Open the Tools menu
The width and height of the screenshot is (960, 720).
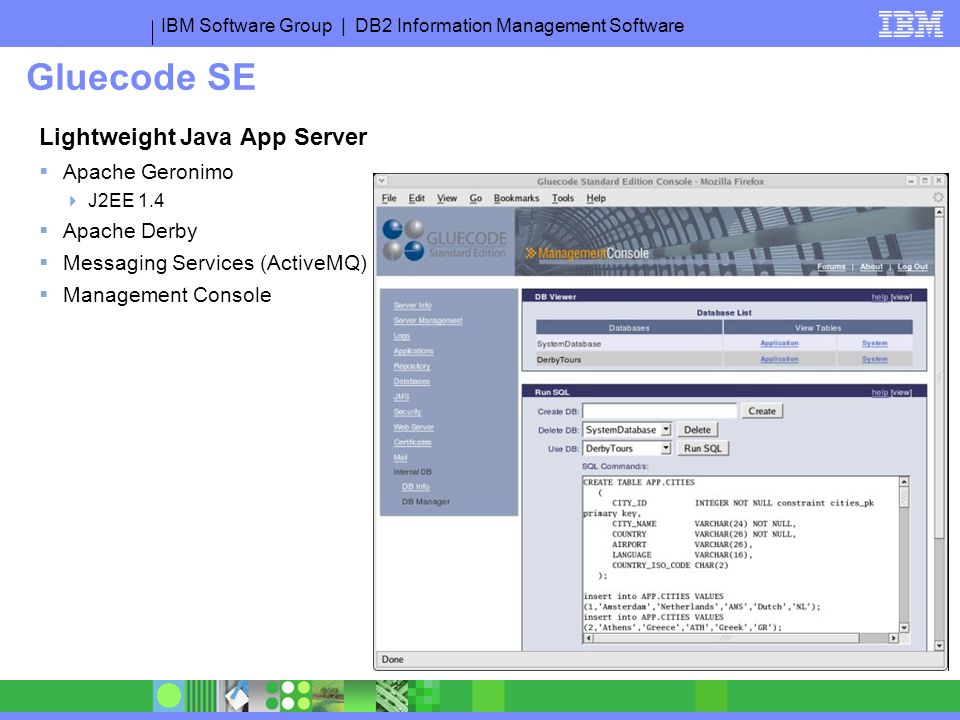coord(563,198)
